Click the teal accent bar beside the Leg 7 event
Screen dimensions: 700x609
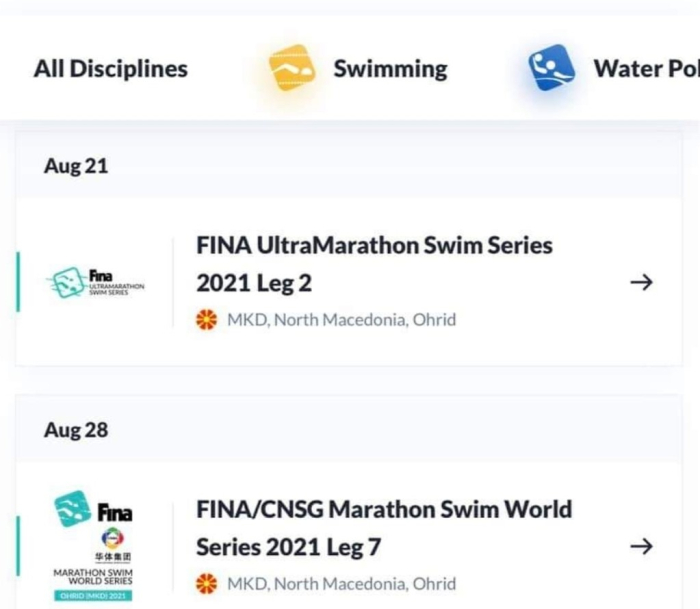pos(18,546)
